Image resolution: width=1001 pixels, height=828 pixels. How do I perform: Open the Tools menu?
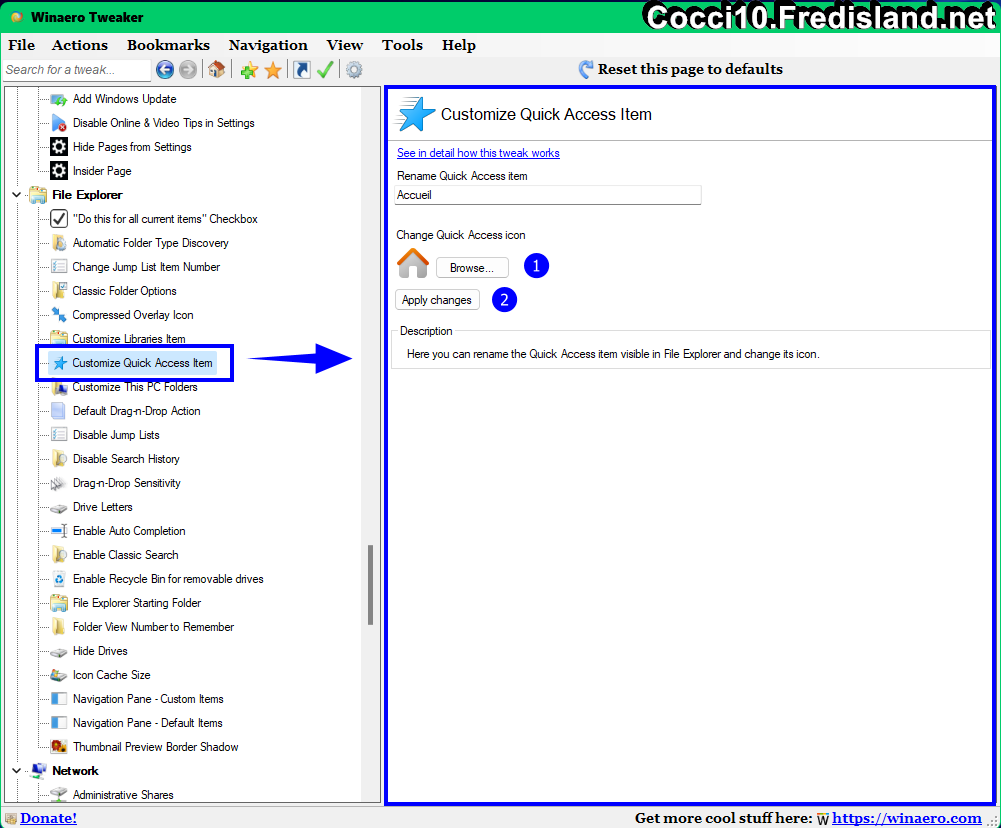pyautogui.click(x=402, y=45)
